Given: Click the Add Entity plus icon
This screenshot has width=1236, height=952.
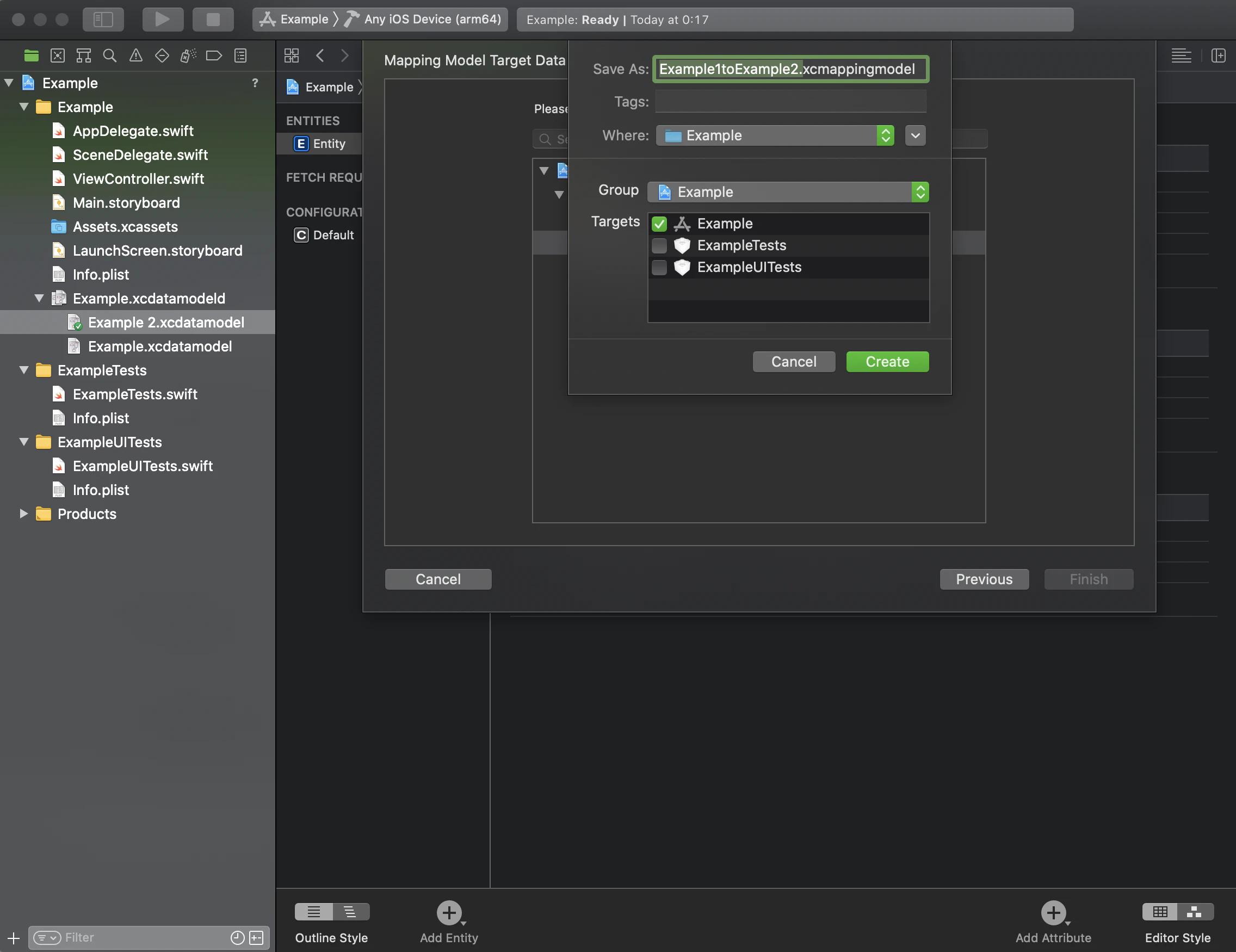Looking at the screenshot, I should point(449,912).
